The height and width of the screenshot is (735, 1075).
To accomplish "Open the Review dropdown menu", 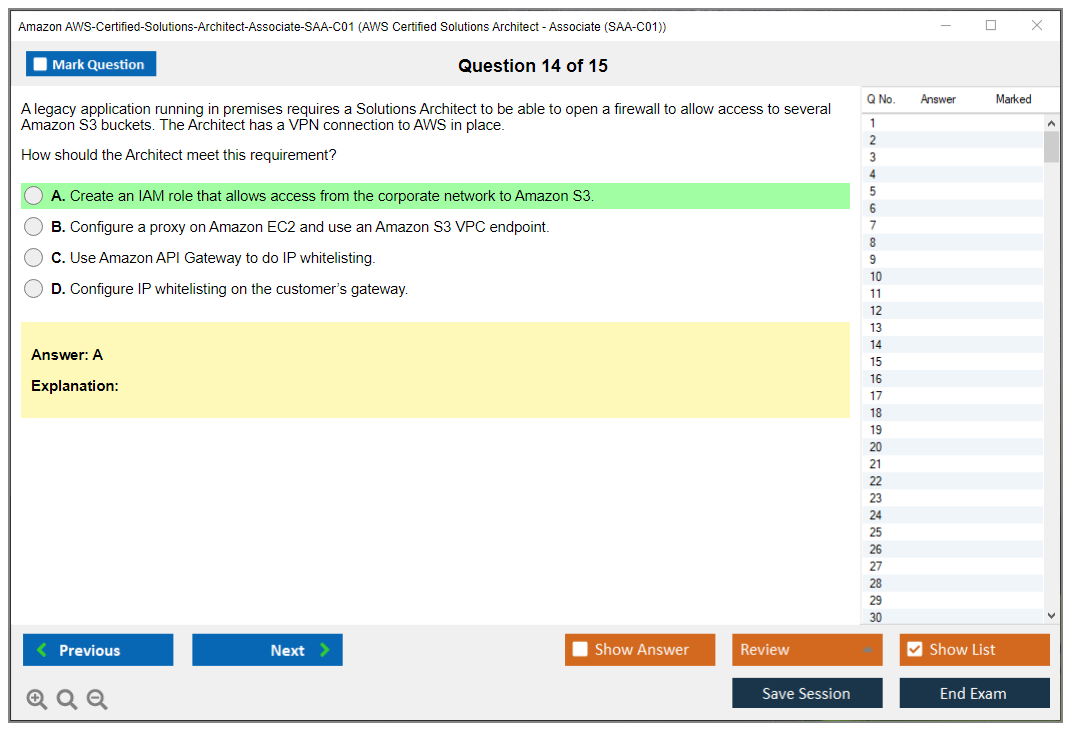I will click(x=807, y=650).
